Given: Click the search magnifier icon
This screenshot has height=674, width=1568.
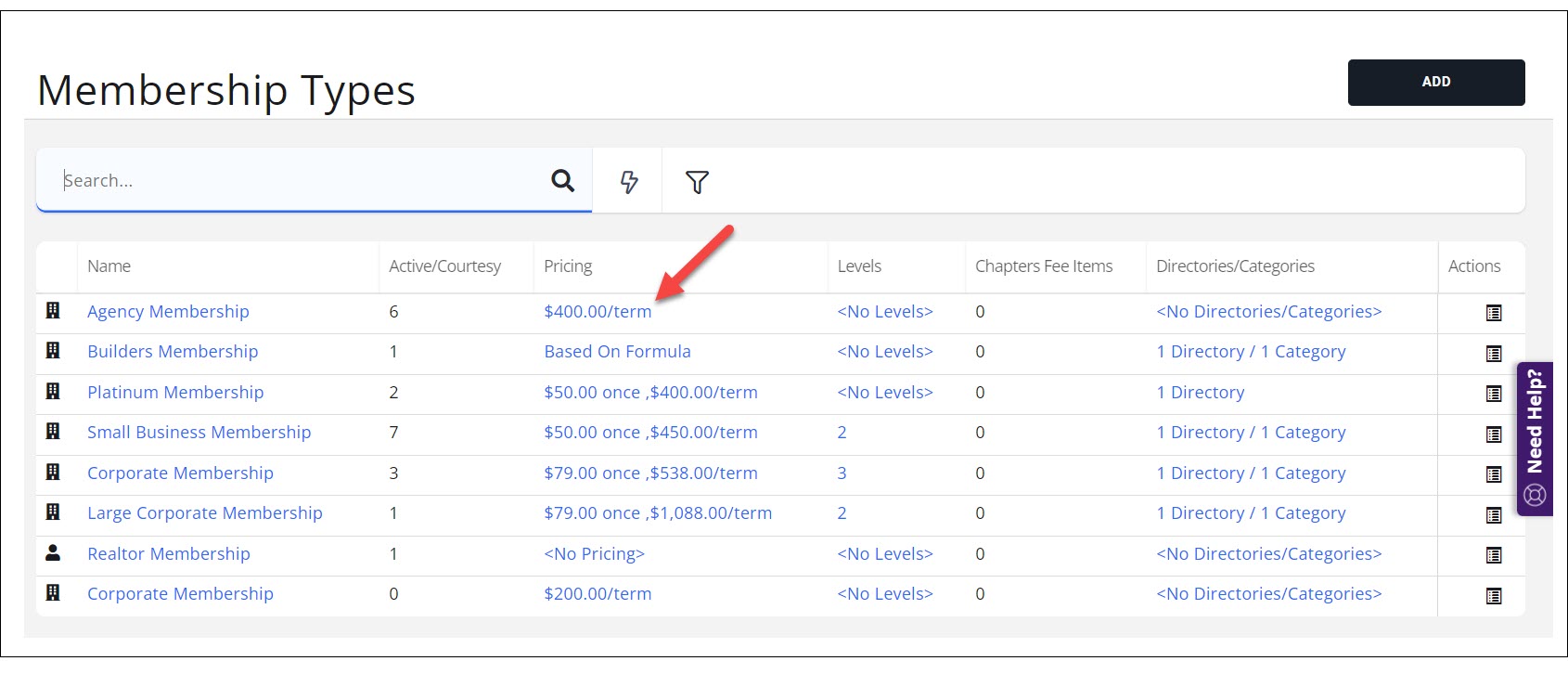Looking at the screenshot, I should [562, 180].
